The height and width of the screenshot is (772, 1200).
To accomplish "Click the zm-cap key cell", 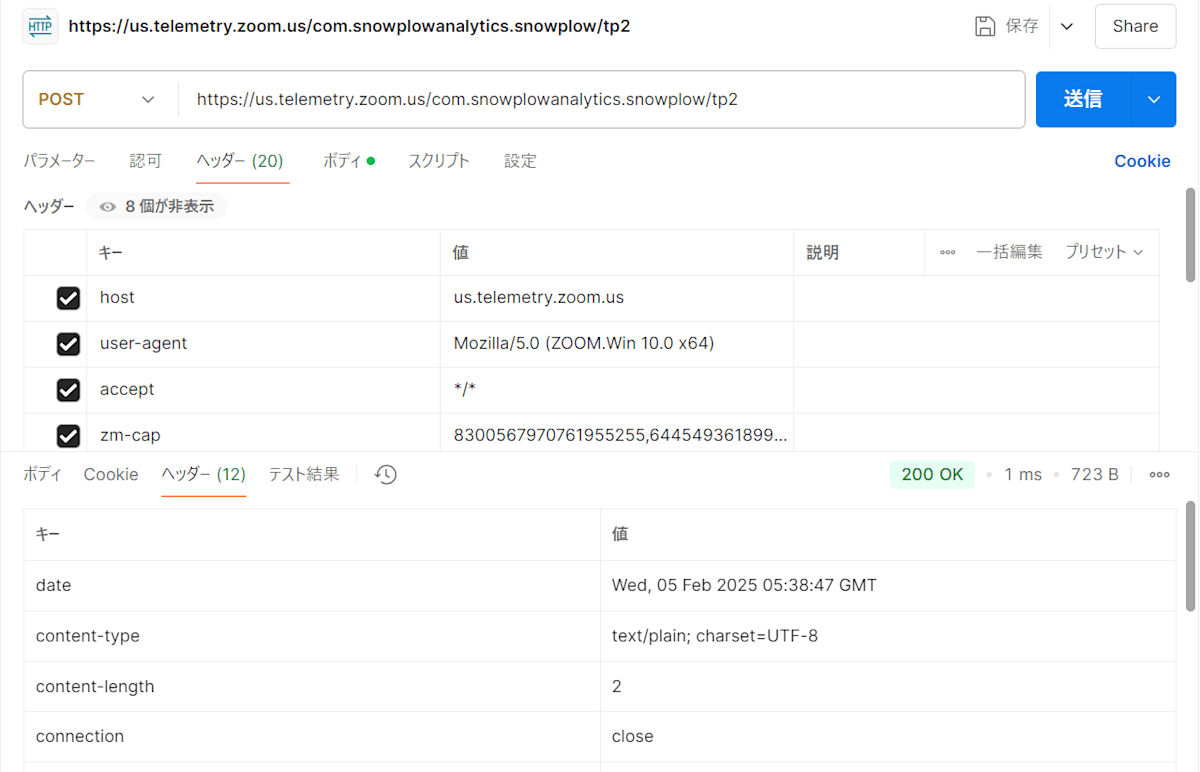I will [x=263, y=434].
